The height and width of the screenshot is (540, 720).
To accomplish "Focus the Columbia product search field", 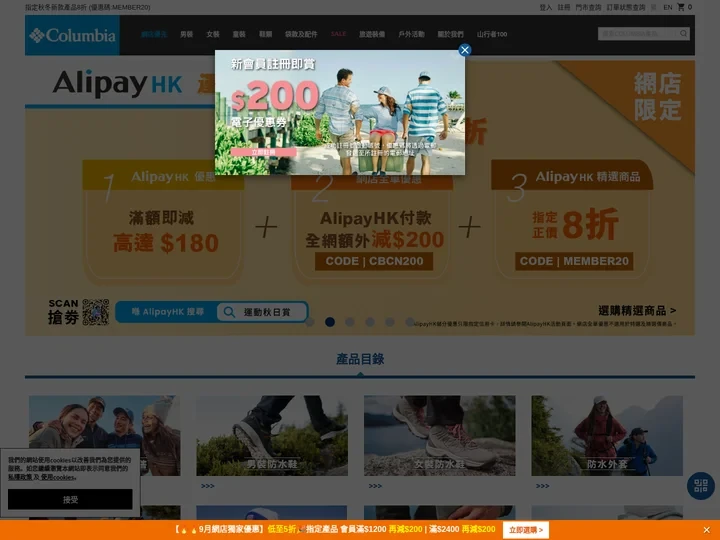I will coord(638,34).
